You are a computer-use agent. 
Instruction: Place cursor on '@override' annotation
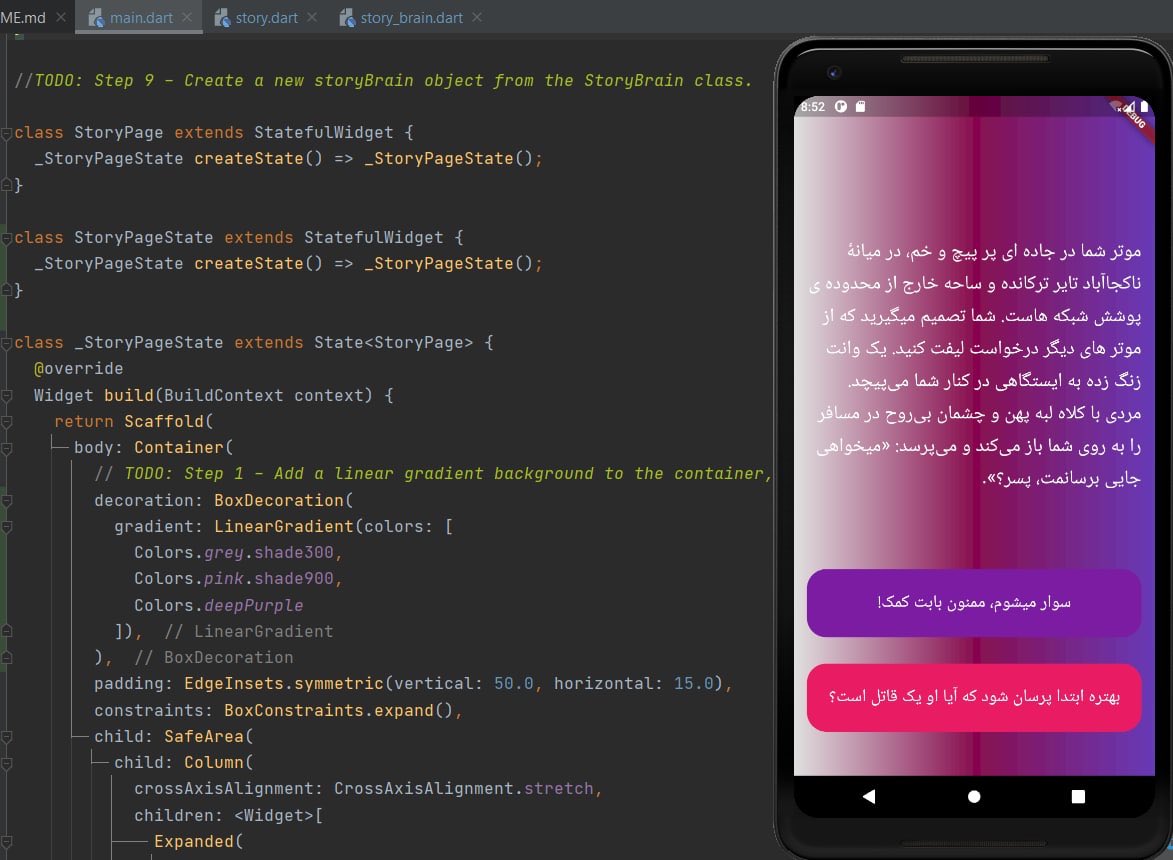pos(79,369)
